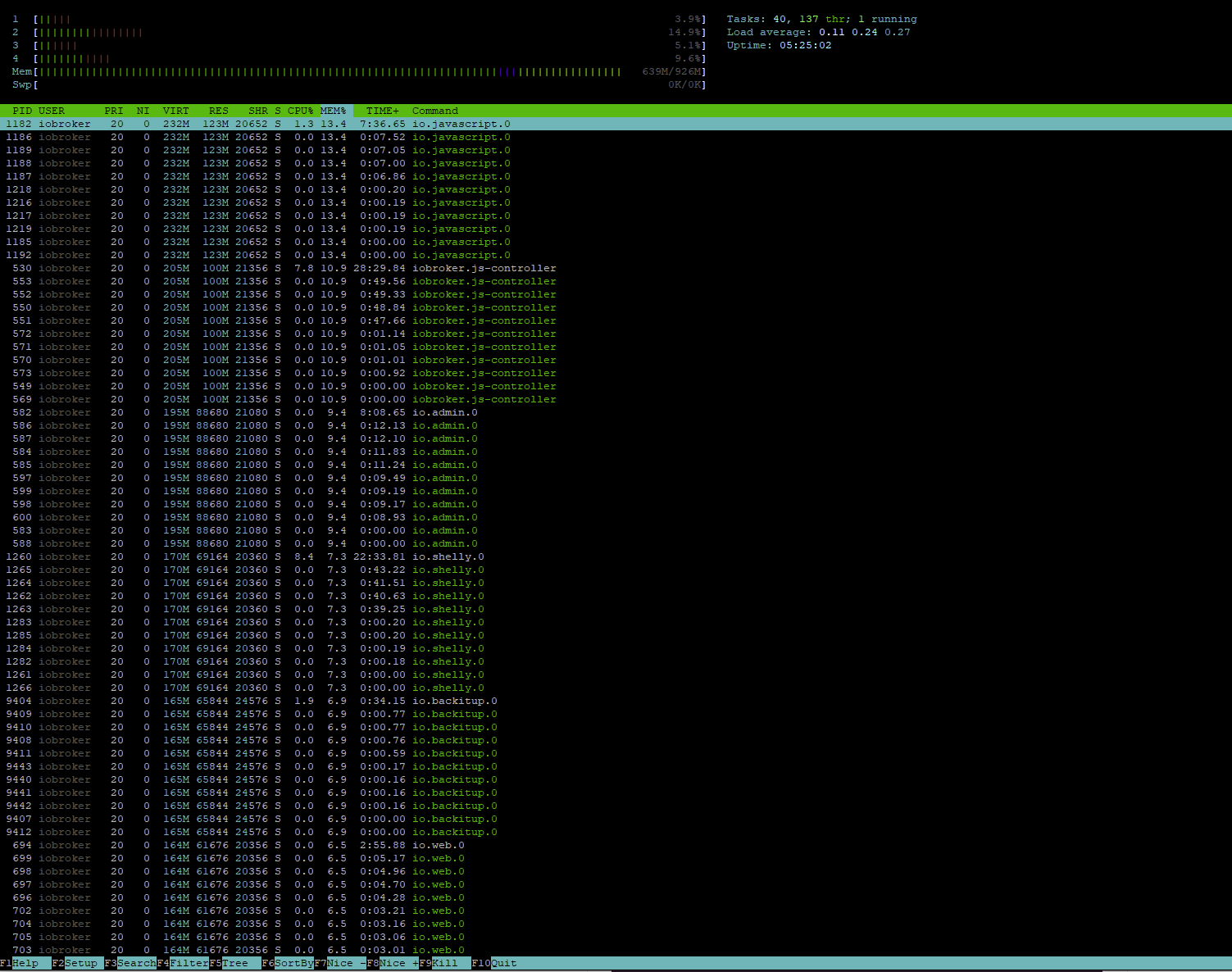
Task: Click F7 Nice minus to lower niceness
Action: point(340,963)
